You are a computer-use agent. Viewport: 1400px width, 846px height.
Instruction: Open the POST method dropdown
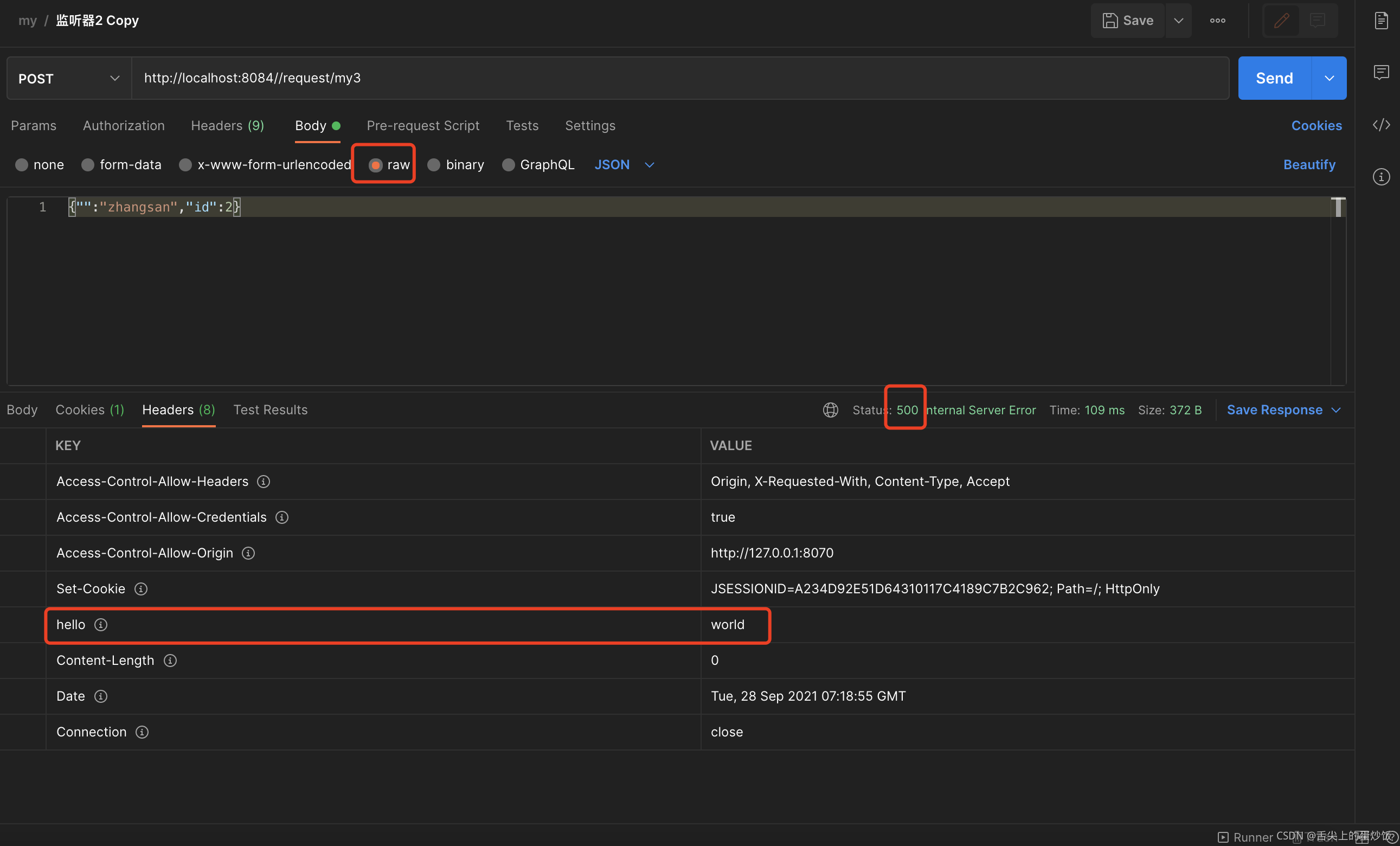[x=69, y=78]
